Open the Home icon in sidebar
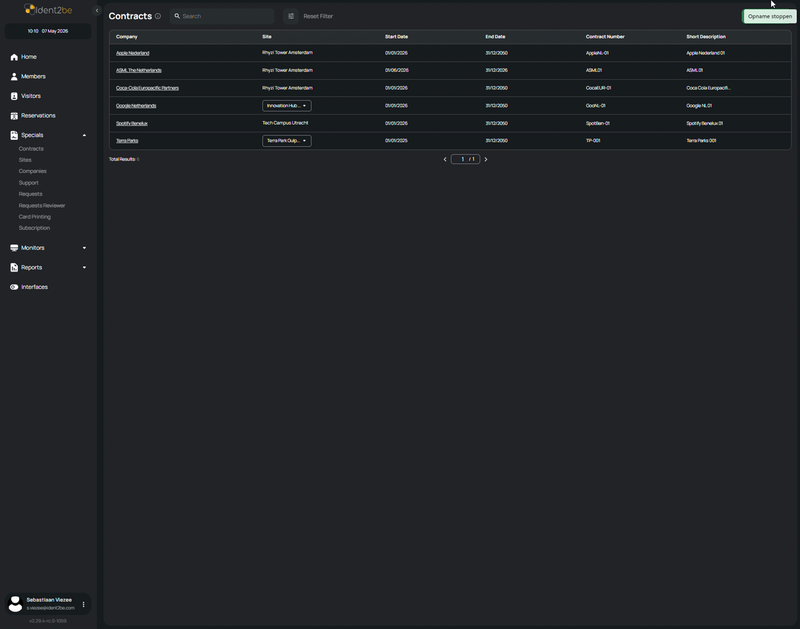Viewport: 800px width, 629px height. 14,57
